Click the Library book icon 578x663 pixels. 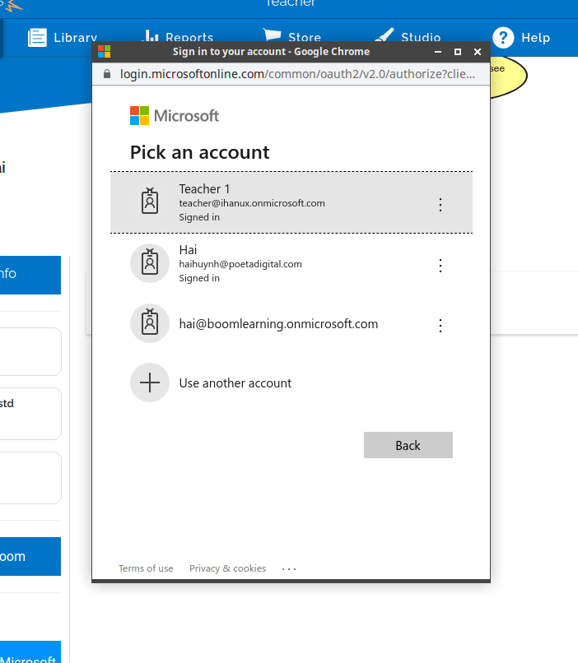coord(37,37)
